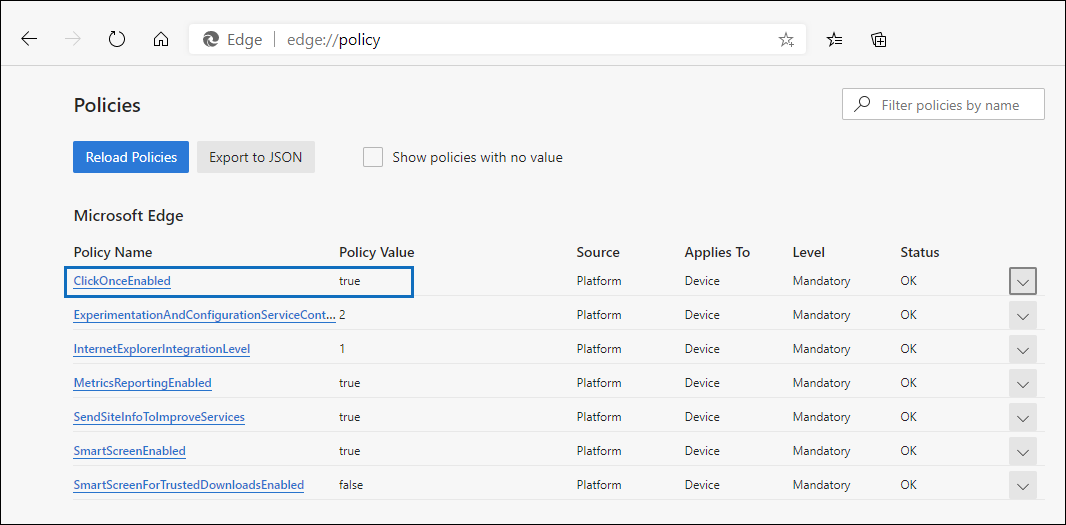Open SmartScreenForTrustedDownloadsEnabled link
1066x525 pixels.
[189, 485]
